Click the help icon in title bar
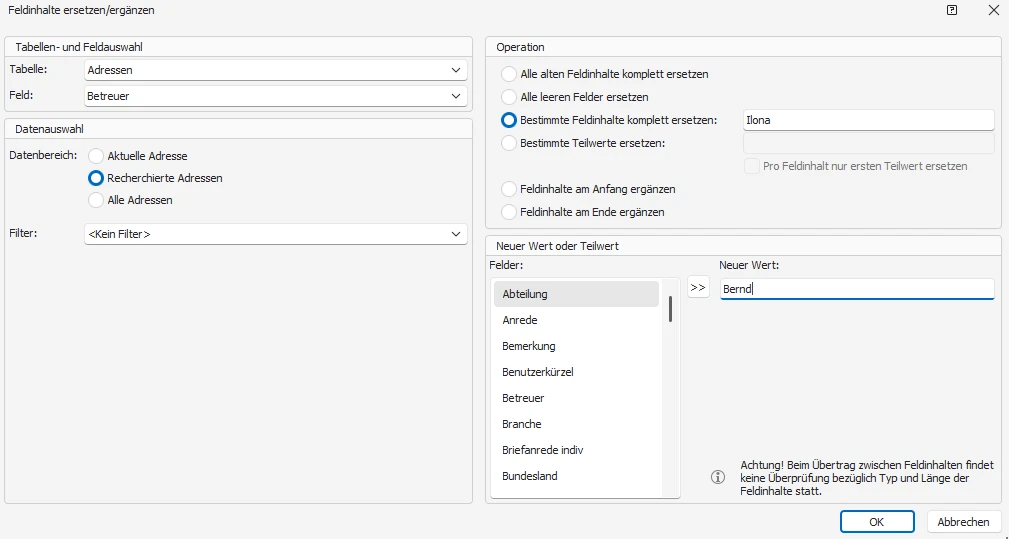Viewport: 1009px width, 539px height. [x=952, y=10]
